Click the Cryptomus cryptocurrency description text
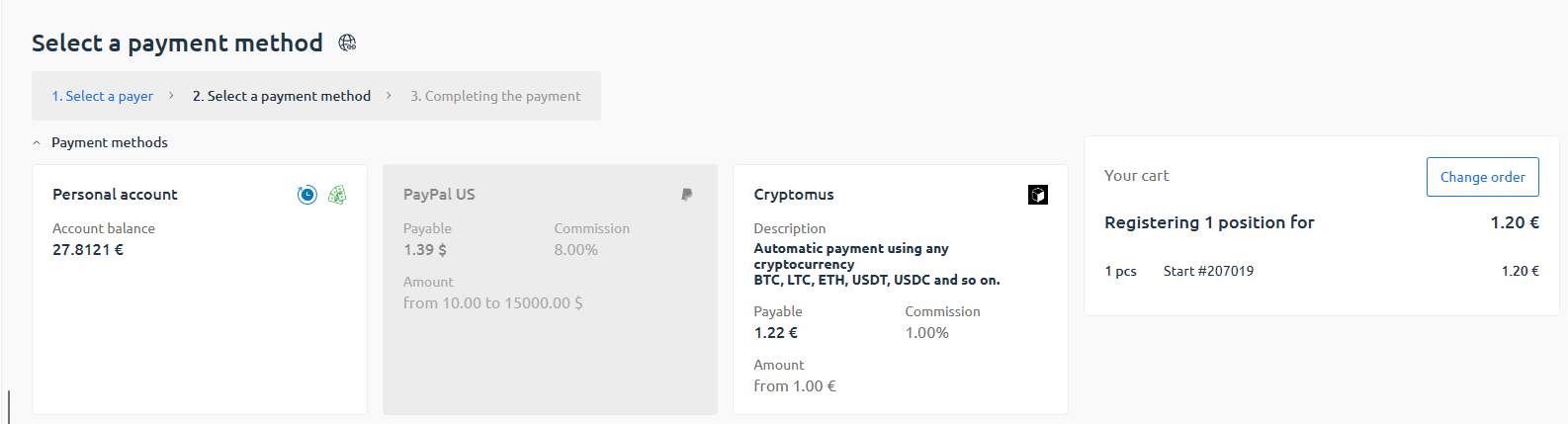This screenshot has width=1568, height=424. [x=876, y=264]
